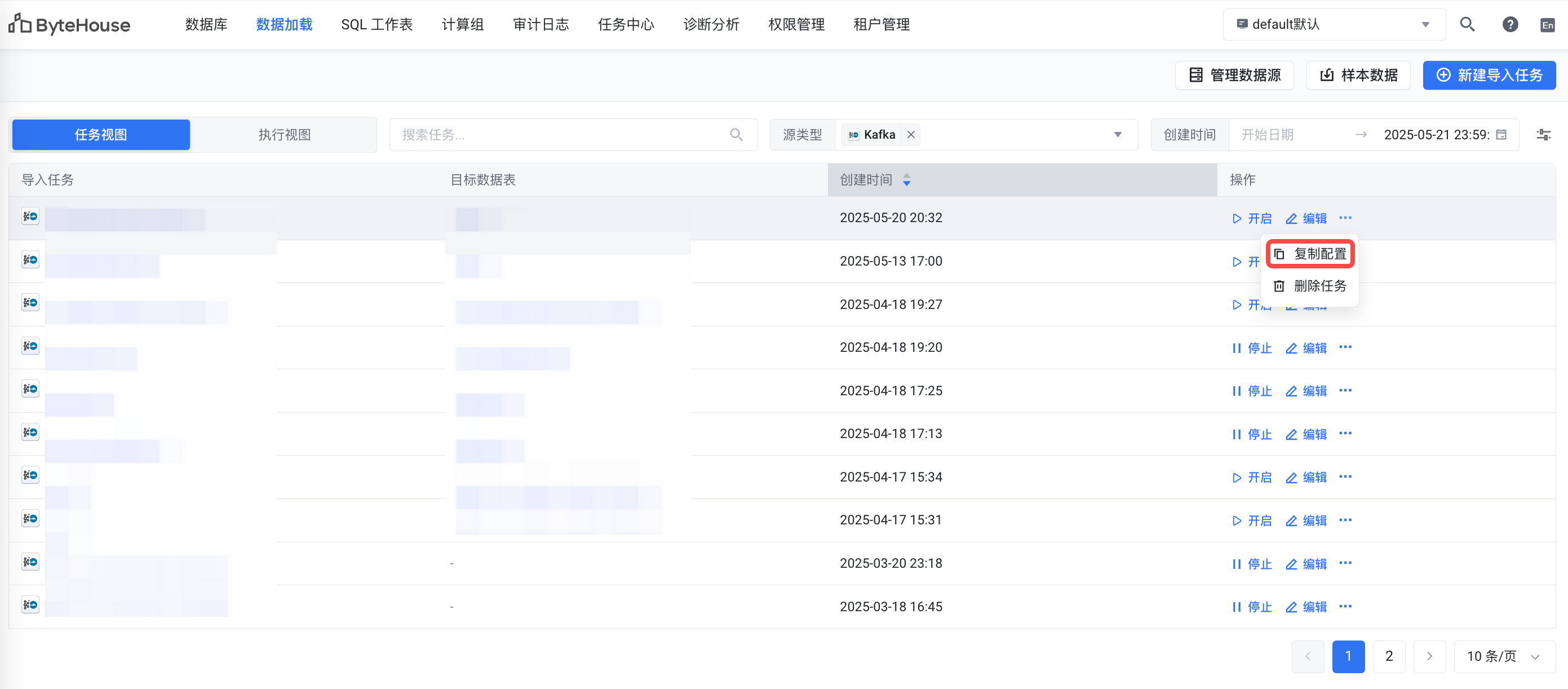Open more actions for the 2025-04-17 15:31 row

pyautogui.click(x=1345, y=520)
